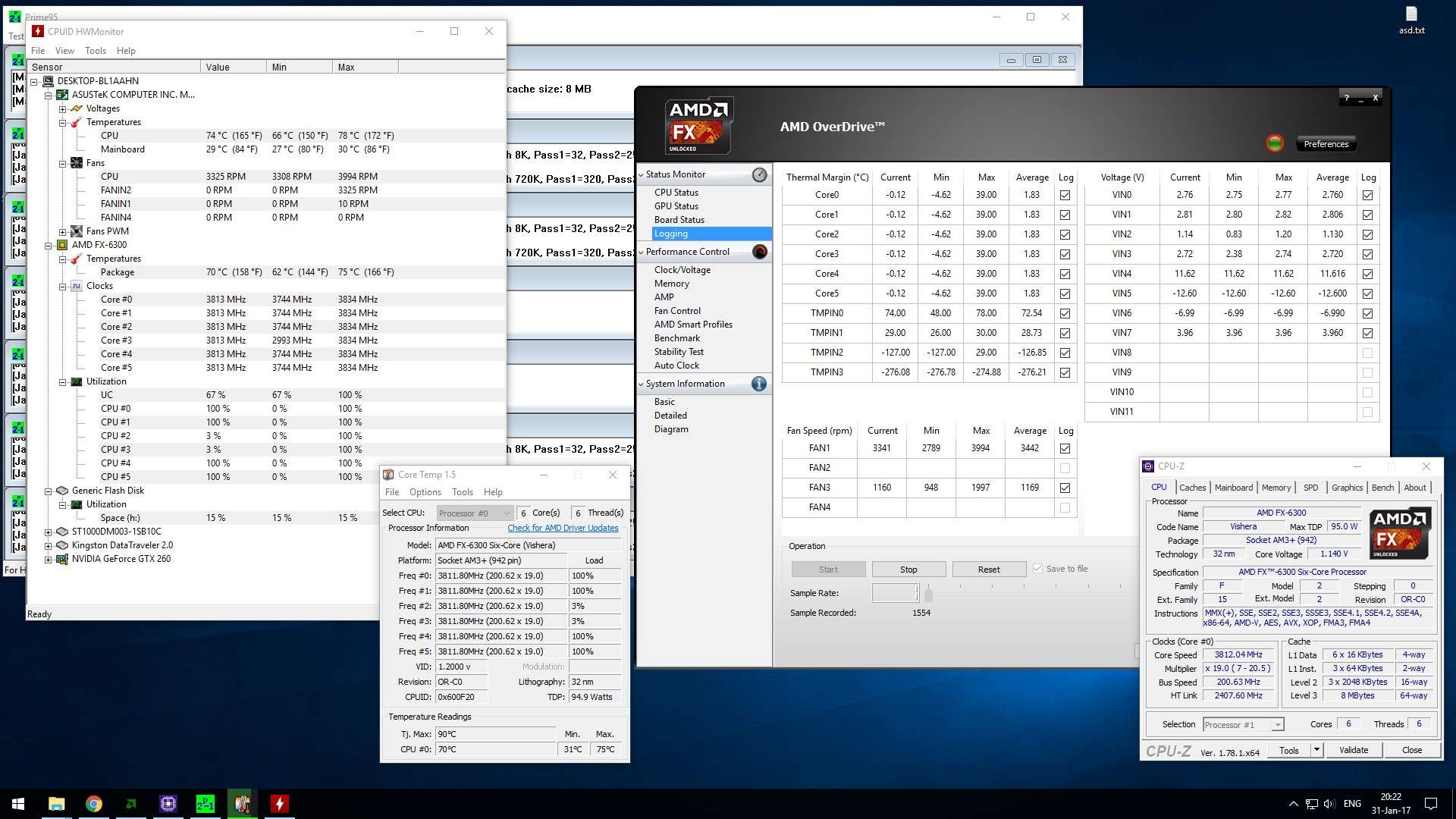Open Preferences in AMD OverDrive

click(x=1326, y=144)
